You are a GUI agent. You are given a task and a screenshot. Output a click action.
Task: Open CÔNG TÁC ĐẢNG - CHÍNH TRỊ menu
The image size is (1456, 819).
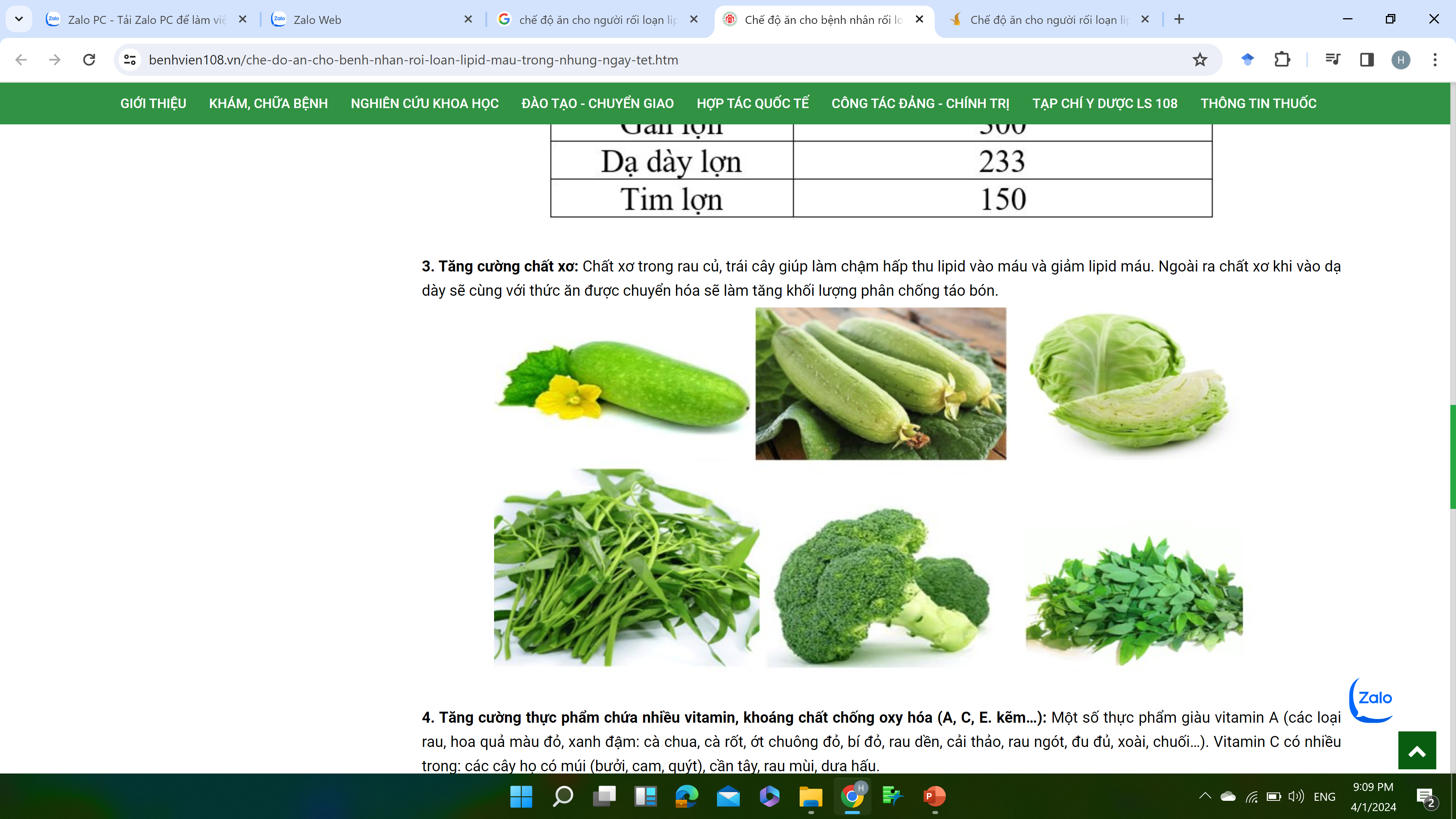click(x=921, y=104)
